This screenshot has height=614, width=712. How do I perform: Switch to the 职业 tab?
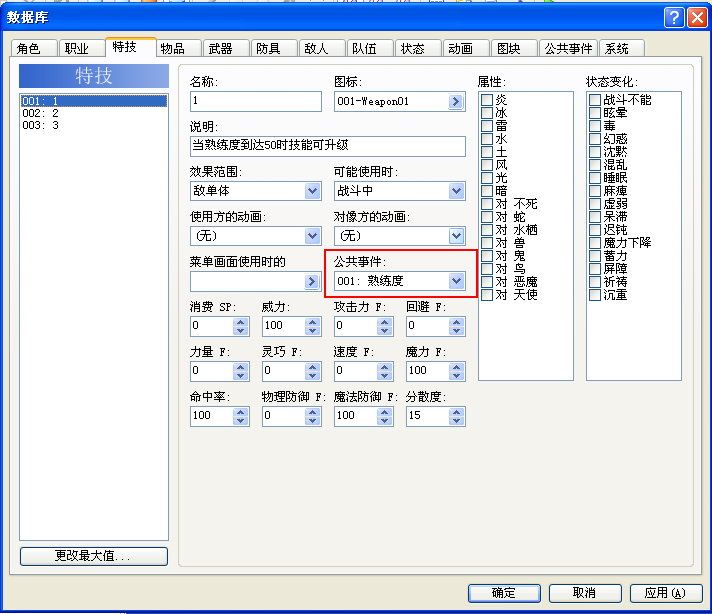pos(81,48)
